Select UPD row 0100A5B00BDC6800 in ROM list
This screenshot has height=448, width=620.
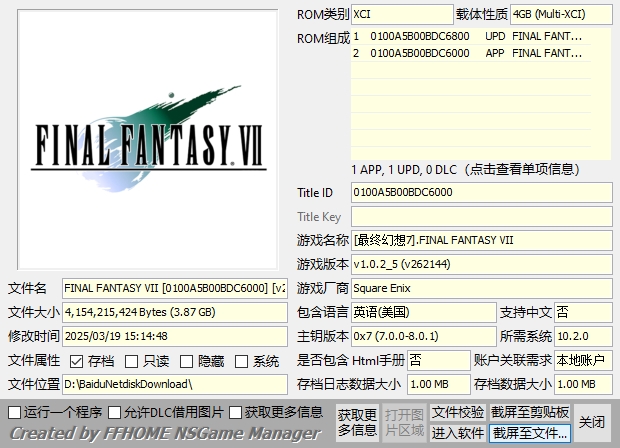coord(471,36)
